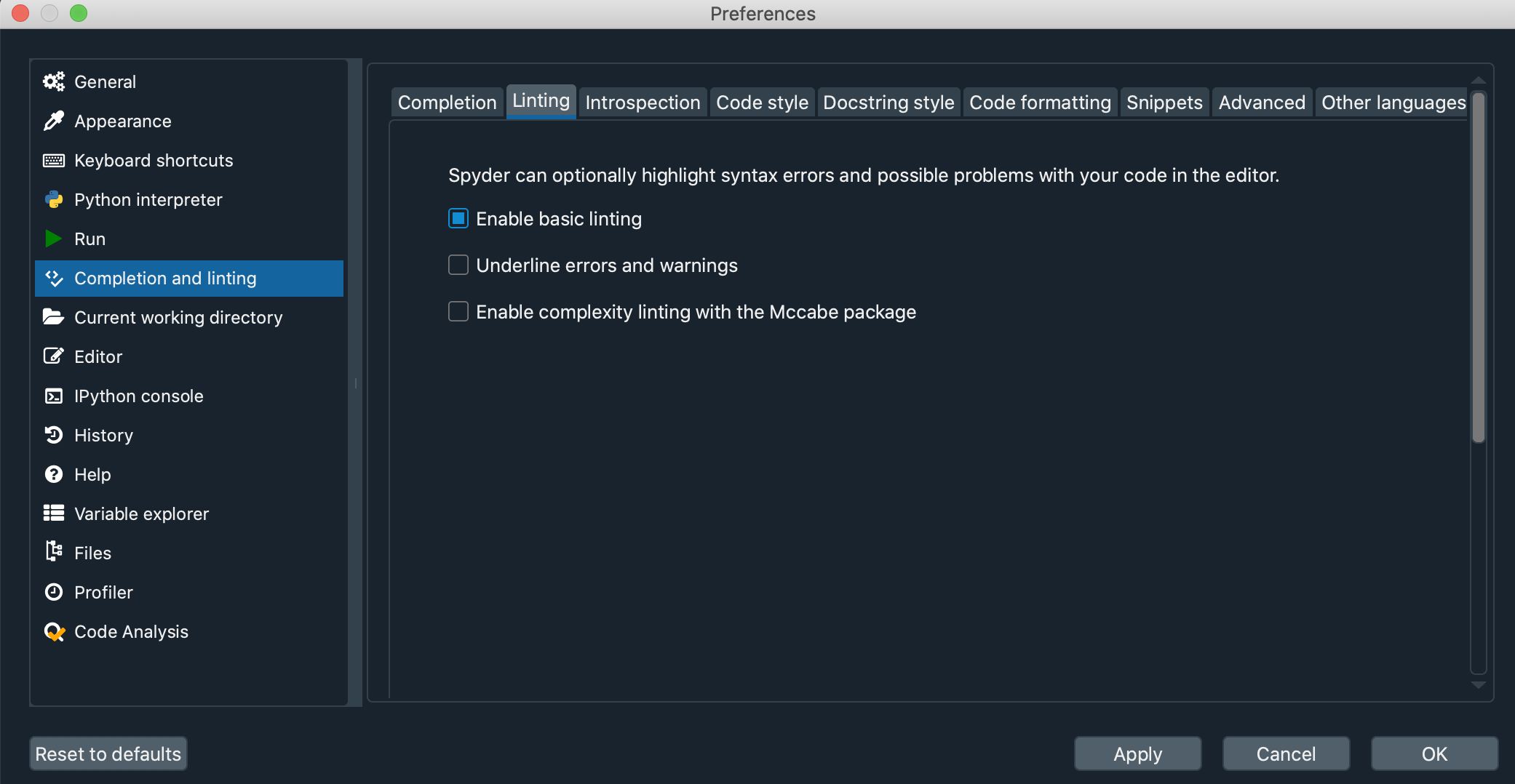Click the Keyboard shortcuts icon
This screenshot has width=1515, height=784.
pos(53,160)
